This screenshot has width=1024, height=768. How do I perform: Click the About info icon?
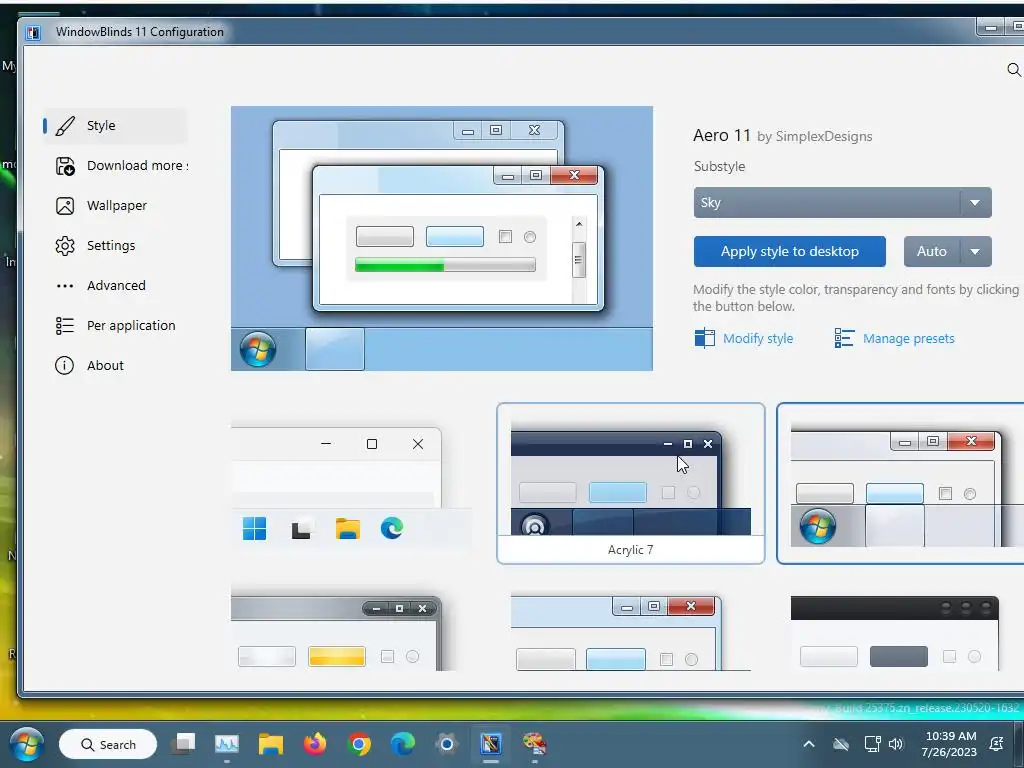(64, 365)
